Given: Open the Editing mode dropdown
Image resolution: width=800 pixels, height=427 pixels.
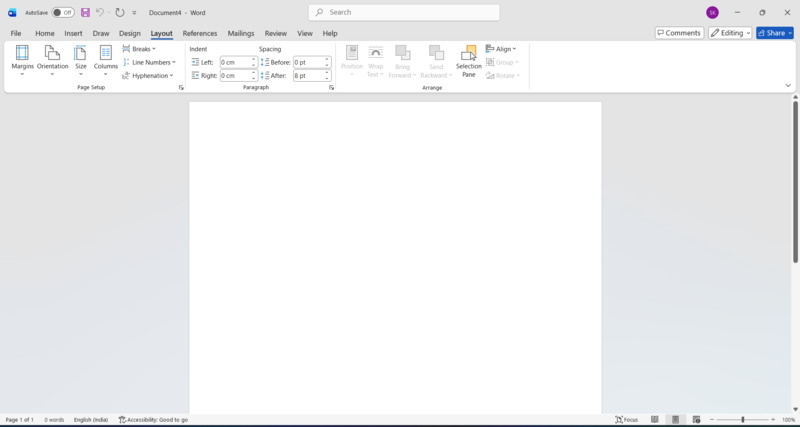Looking at the screenshot, I should point(730,33).
